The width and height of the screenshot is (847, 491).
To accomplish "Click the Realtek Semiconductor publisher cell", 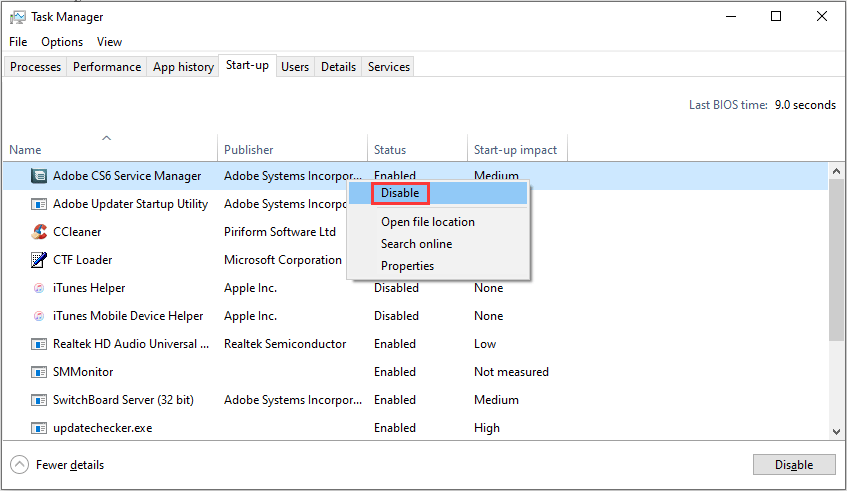I will coord(285,344).
